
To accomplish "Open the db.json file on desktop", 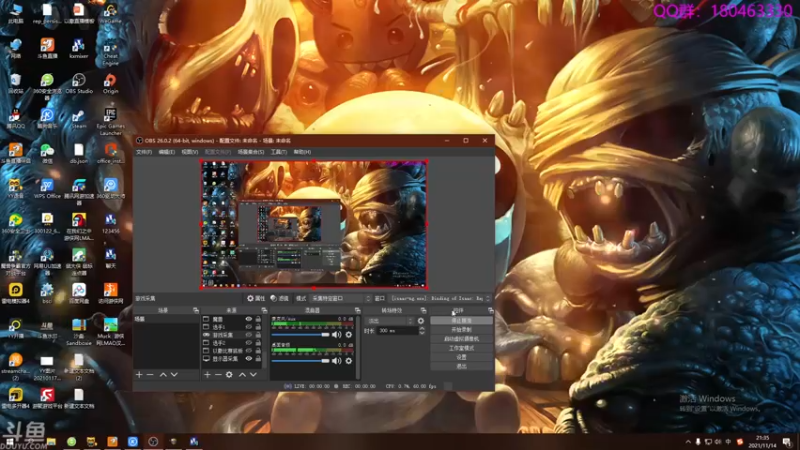I will coord(79,154).
